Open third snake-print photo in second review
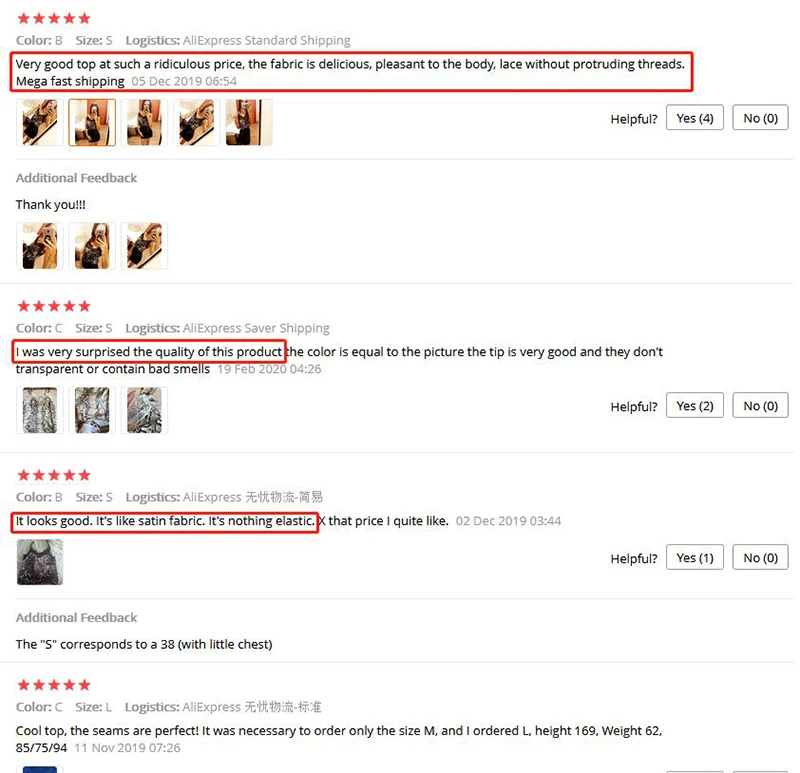 144,410
